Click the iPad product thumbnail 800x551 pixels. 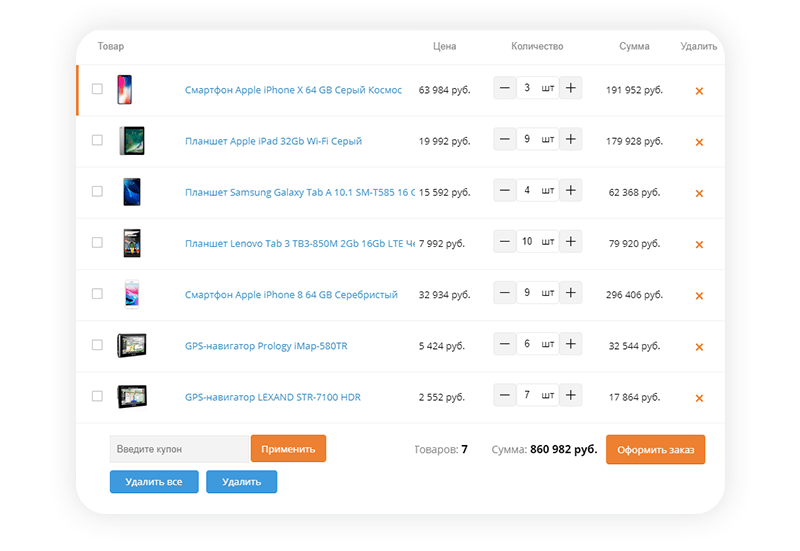point(132,141)
